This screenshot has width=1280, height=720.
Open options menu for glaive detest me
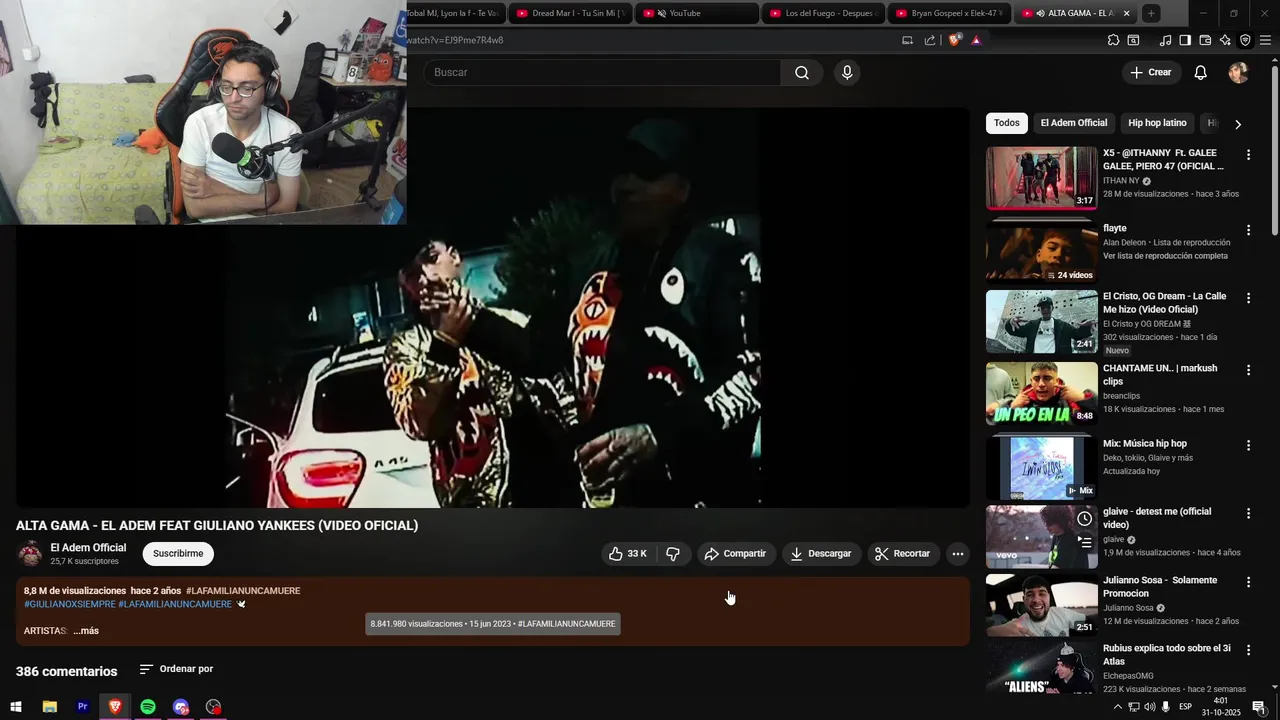[1248, 513]
